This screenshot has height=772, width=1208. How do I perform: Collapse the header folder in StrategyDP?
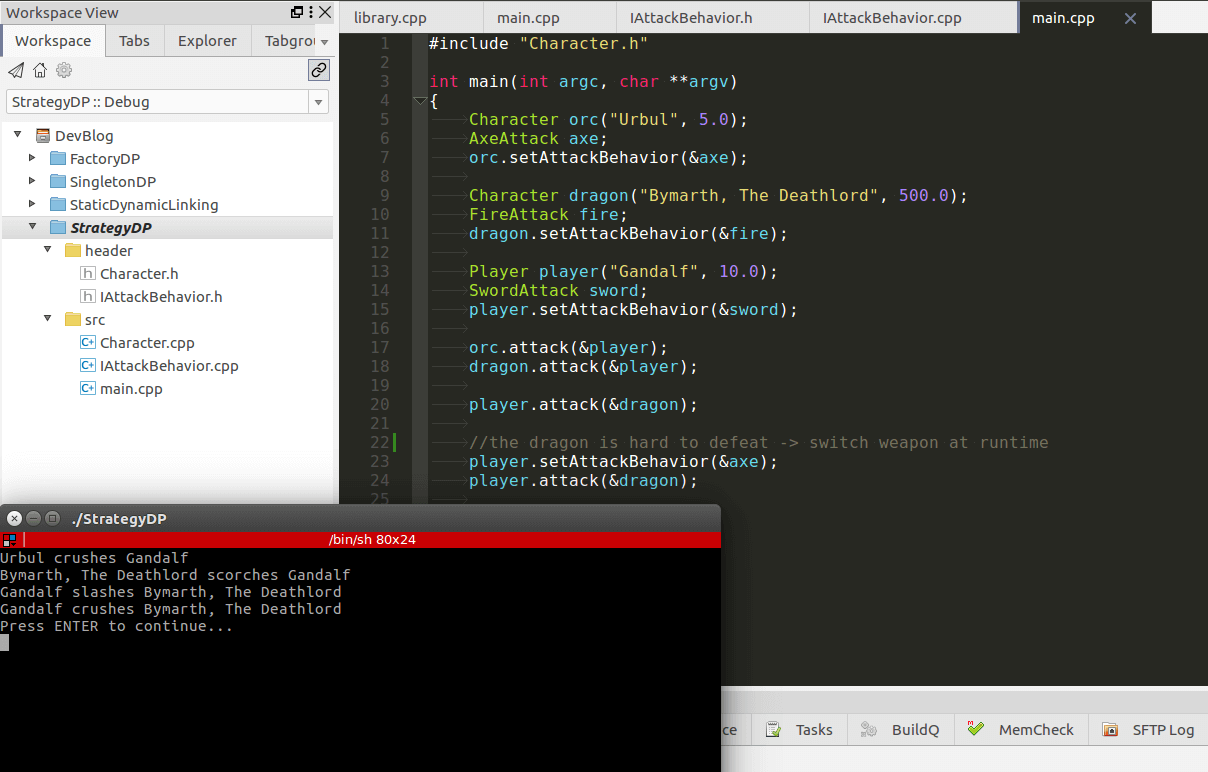(47, 250)
